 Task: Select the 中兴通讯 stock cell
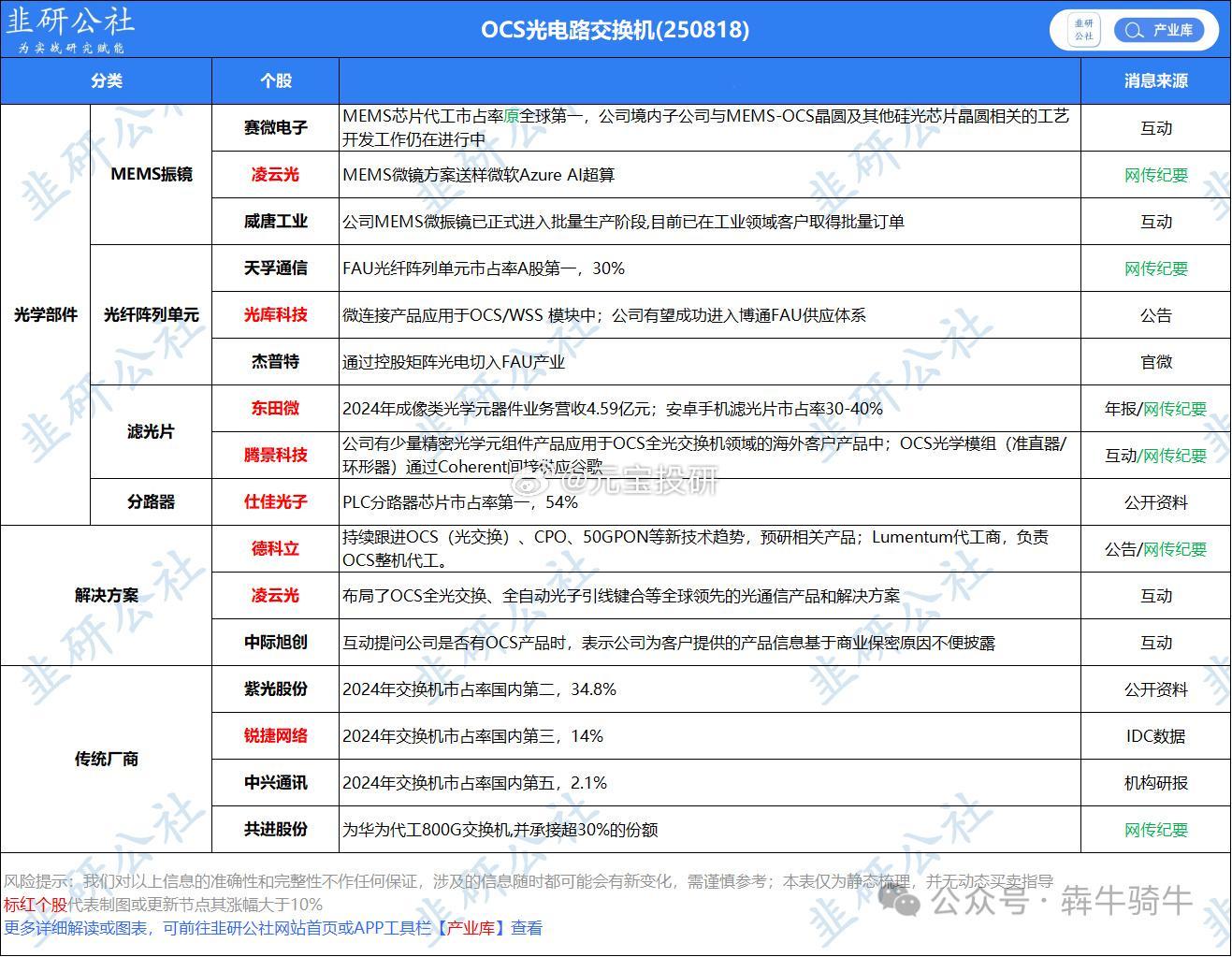[276, 782]
